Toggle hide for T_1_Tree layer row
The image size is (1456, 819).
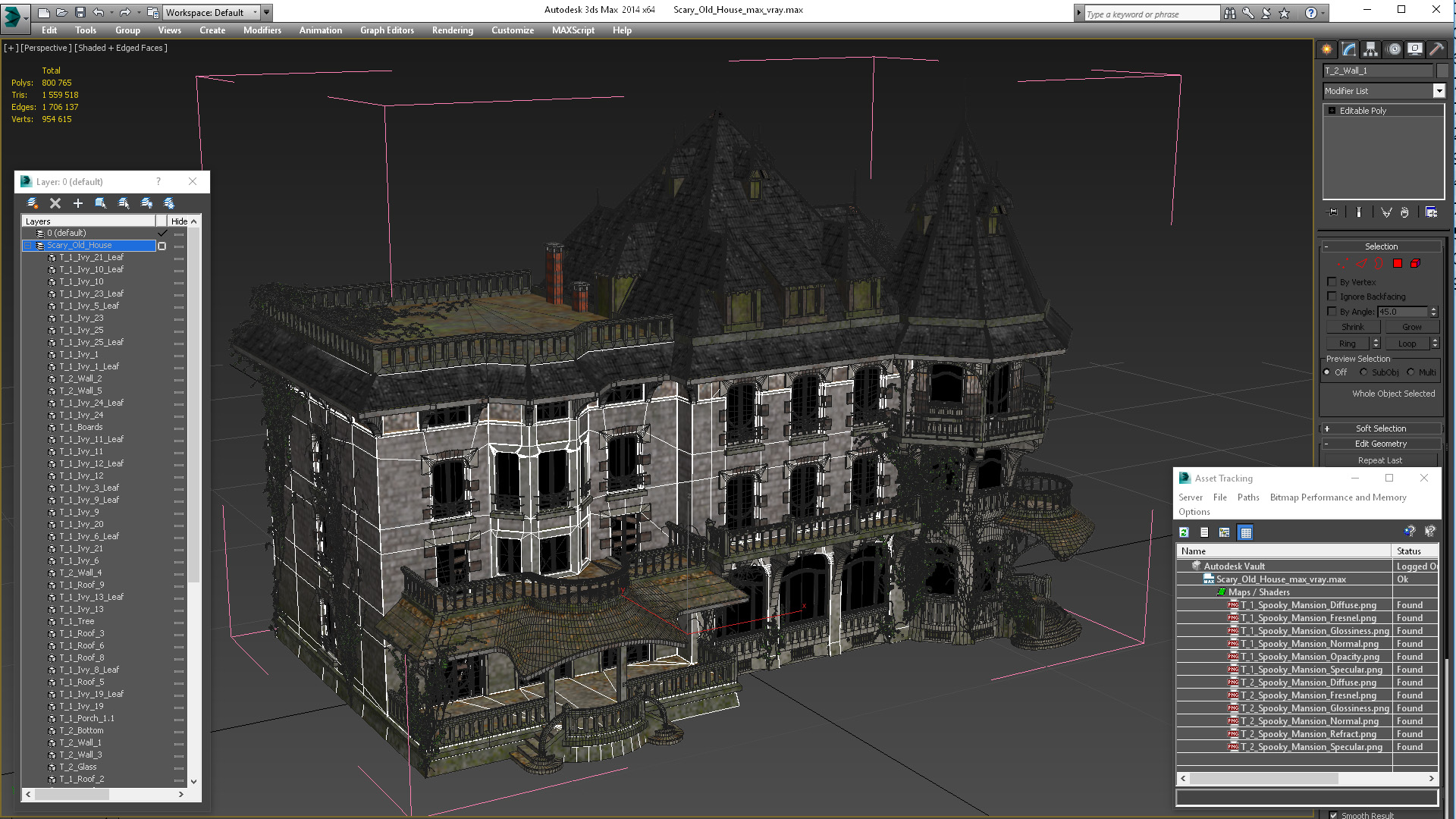(x=179, y=622)
